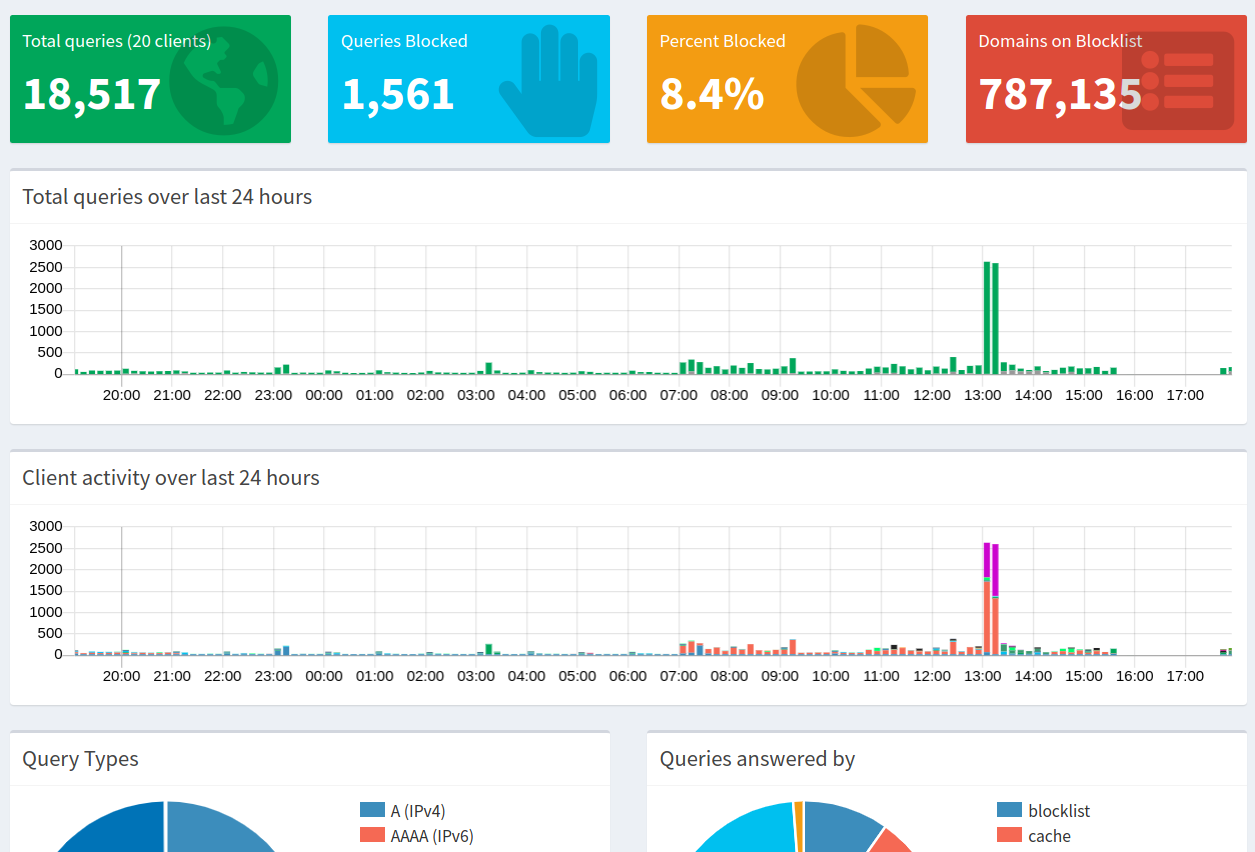1255x852 pixels.
Task: Click 'Total queries over last 24 hours' heading
Action: (167, 197)
